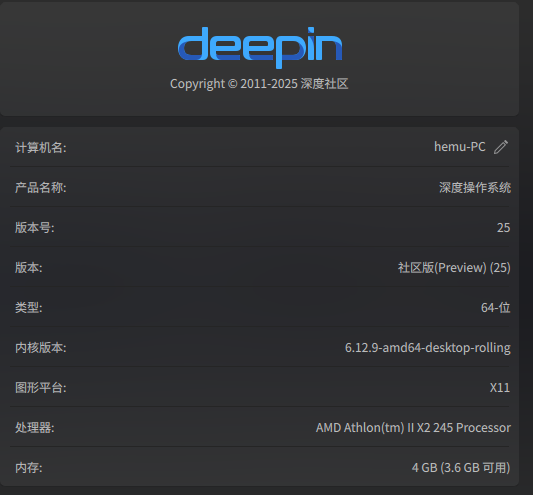
Task: Select the hemu-PC computer name value
Action: point(460,147)
